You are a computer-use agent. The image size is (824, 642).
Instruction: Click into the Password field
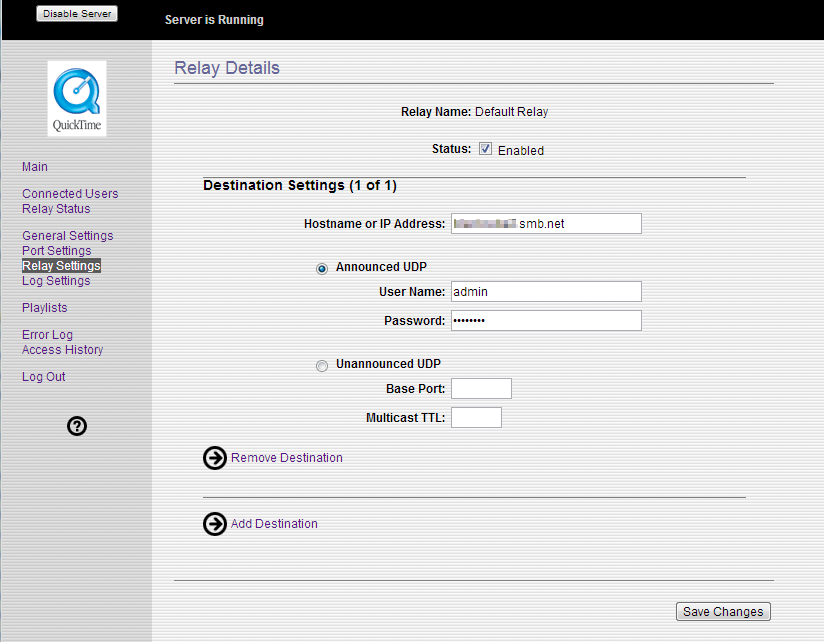[546, 320]
